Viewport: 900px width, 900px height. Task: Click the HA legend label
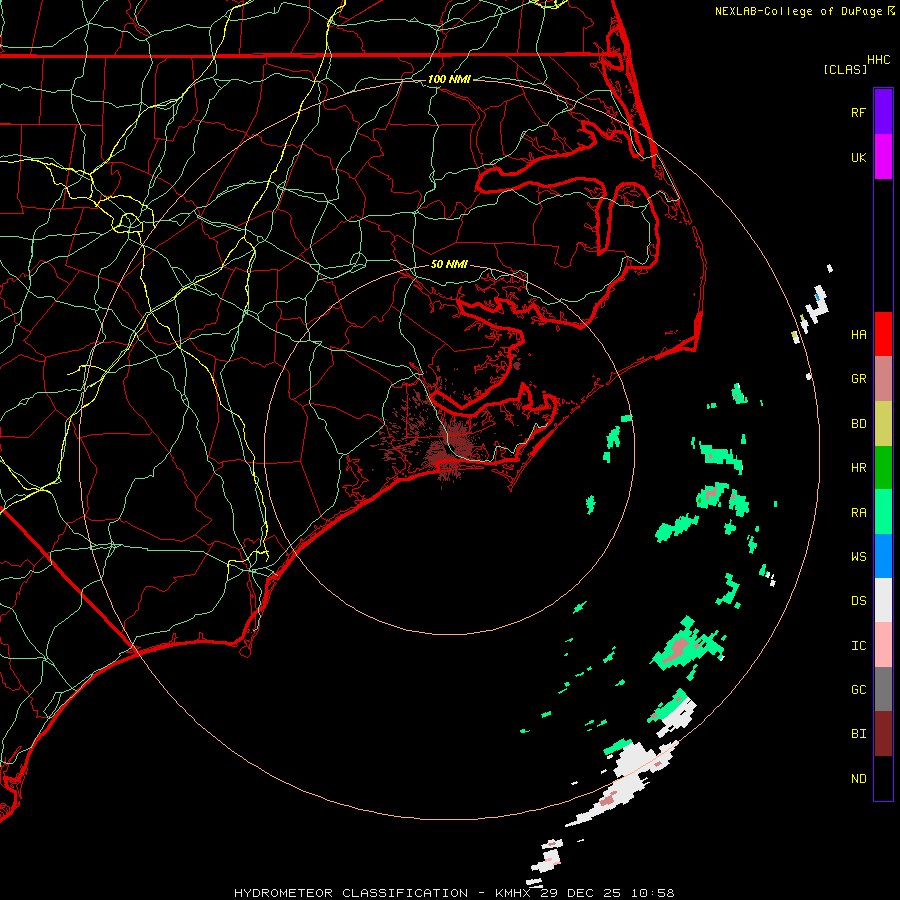click(858, 335)
